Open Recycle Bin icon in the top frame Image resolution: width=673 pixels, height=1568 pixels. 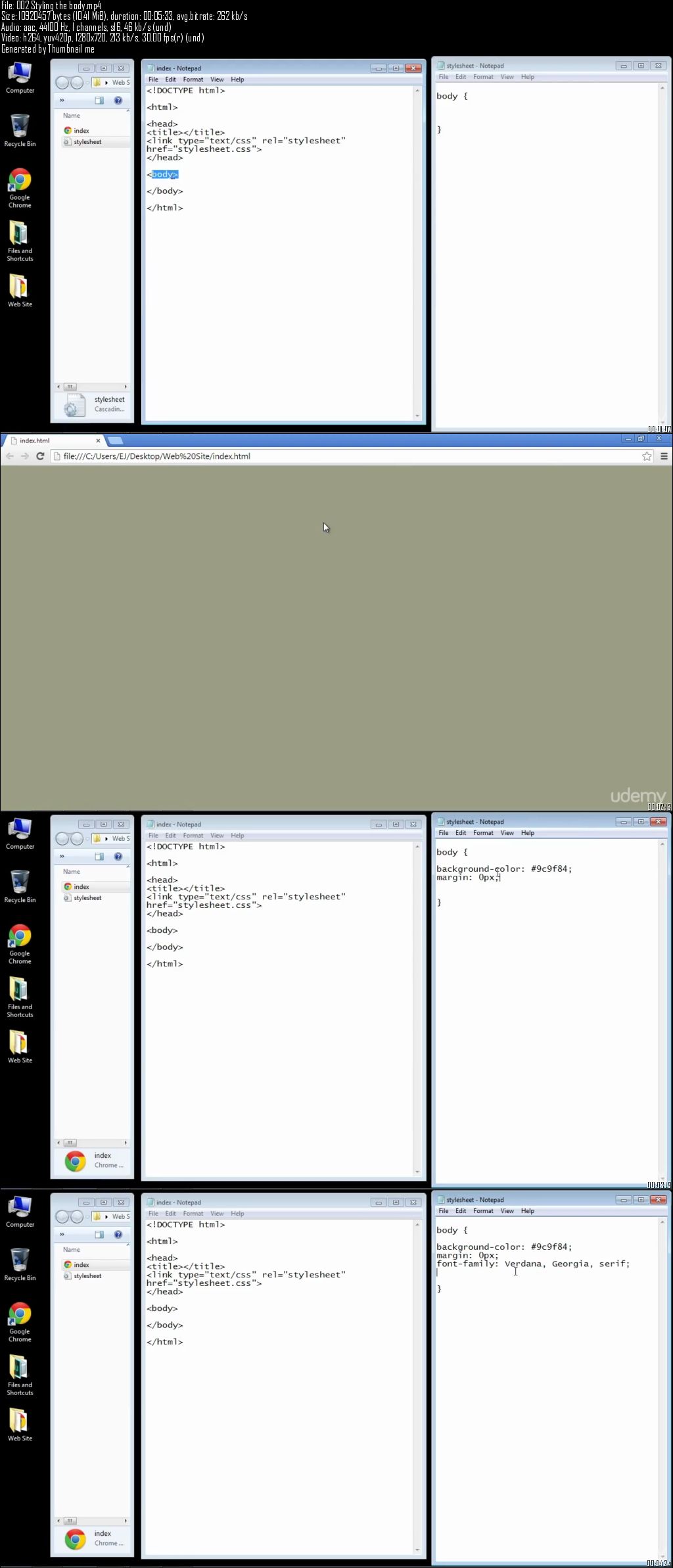tap(20, 130)
